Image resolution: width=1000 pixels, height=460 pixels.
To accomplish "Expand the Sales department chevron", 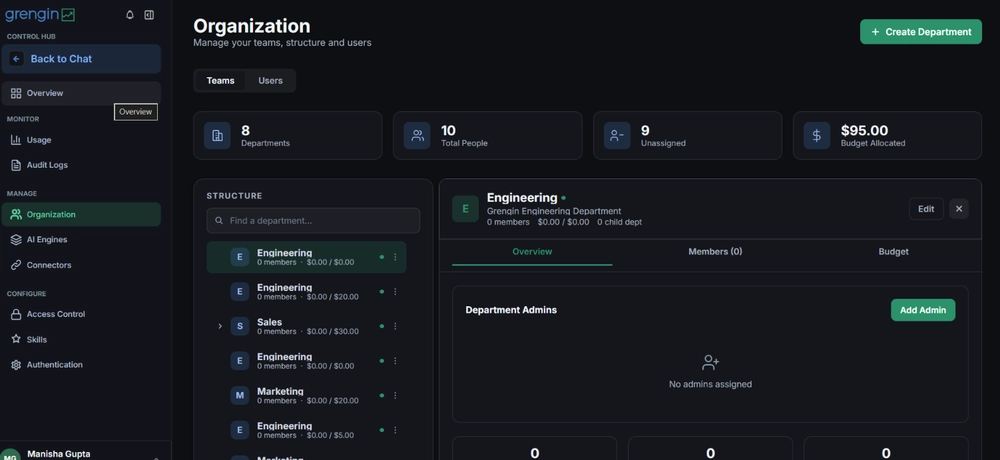I will click(x=220, y=326).
